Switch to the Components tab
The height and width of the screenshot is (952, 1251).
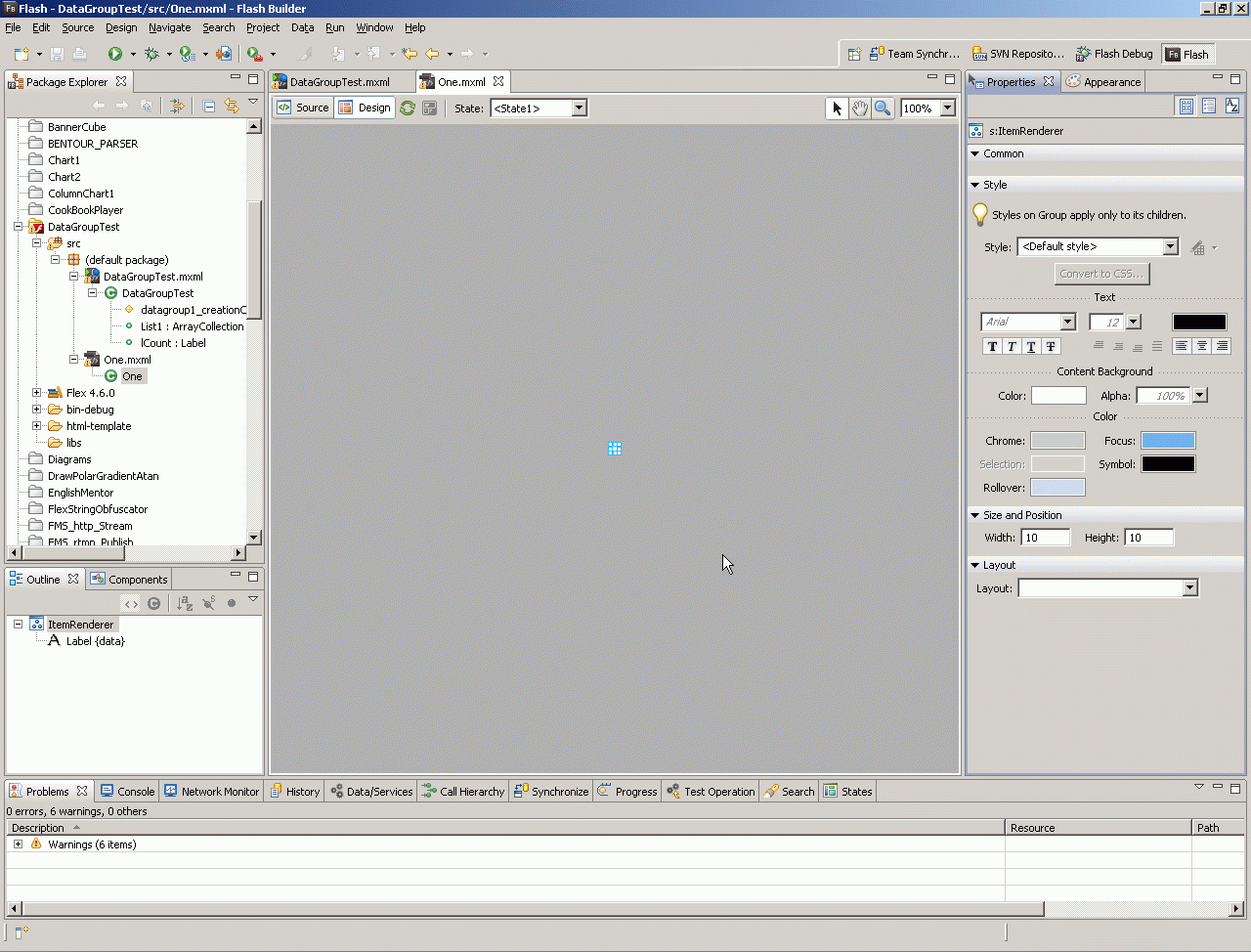[129, 580]
